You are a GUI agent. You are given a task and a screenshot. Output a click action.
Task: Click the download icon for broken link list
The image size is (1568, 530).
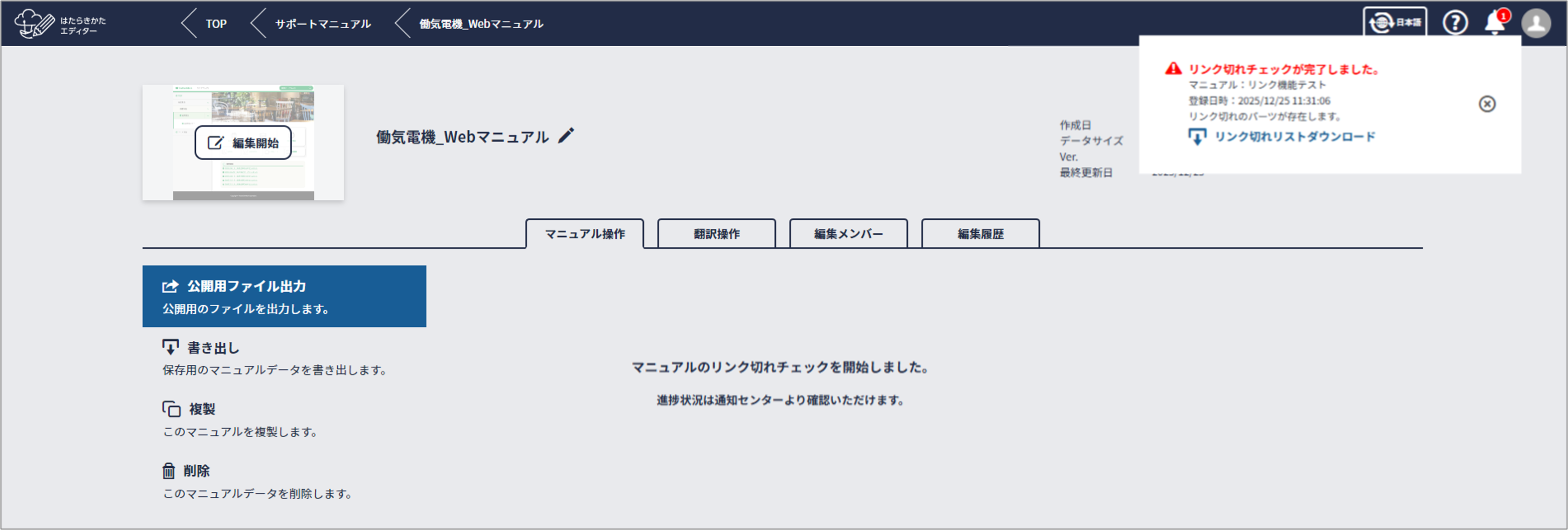[x=1197, y=137]
